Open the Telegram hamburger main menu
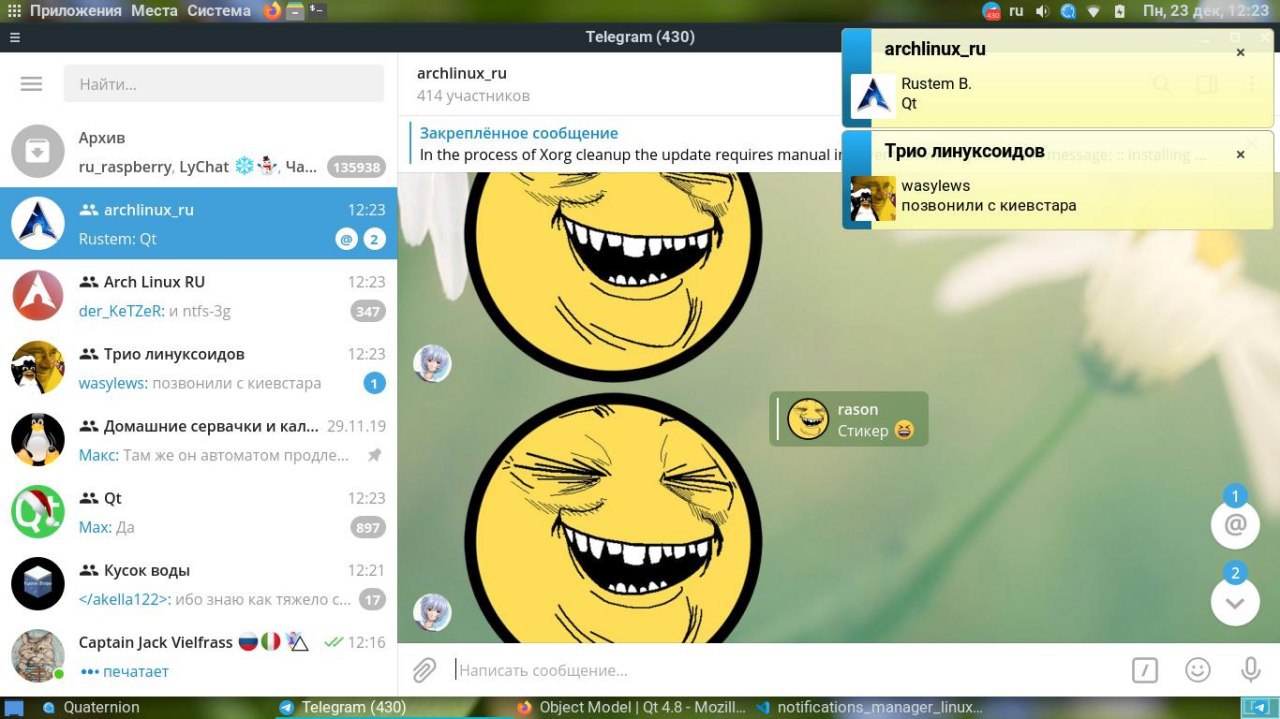 31,84
